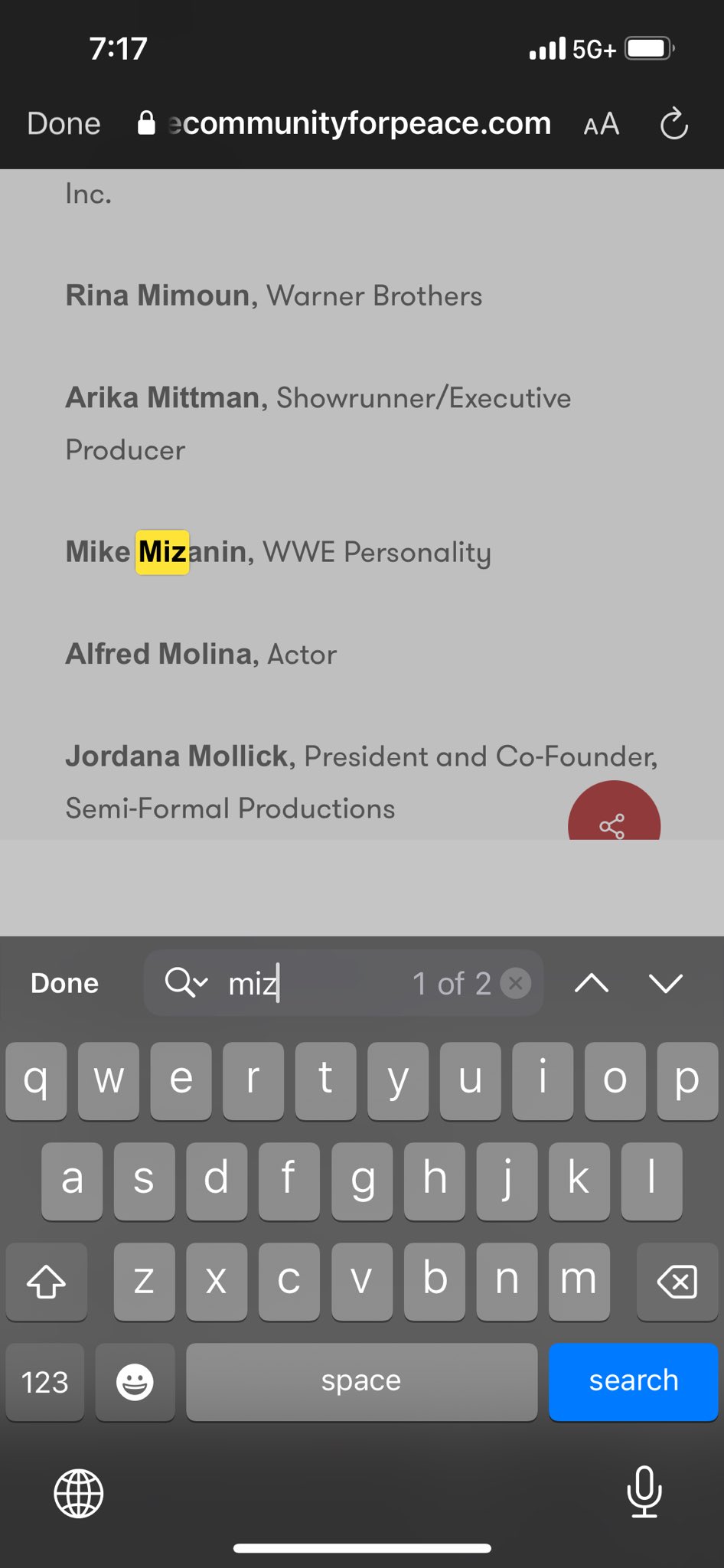Tap Done in the find bar
The height and width of the screenshot is (1568, 724).
64,983
